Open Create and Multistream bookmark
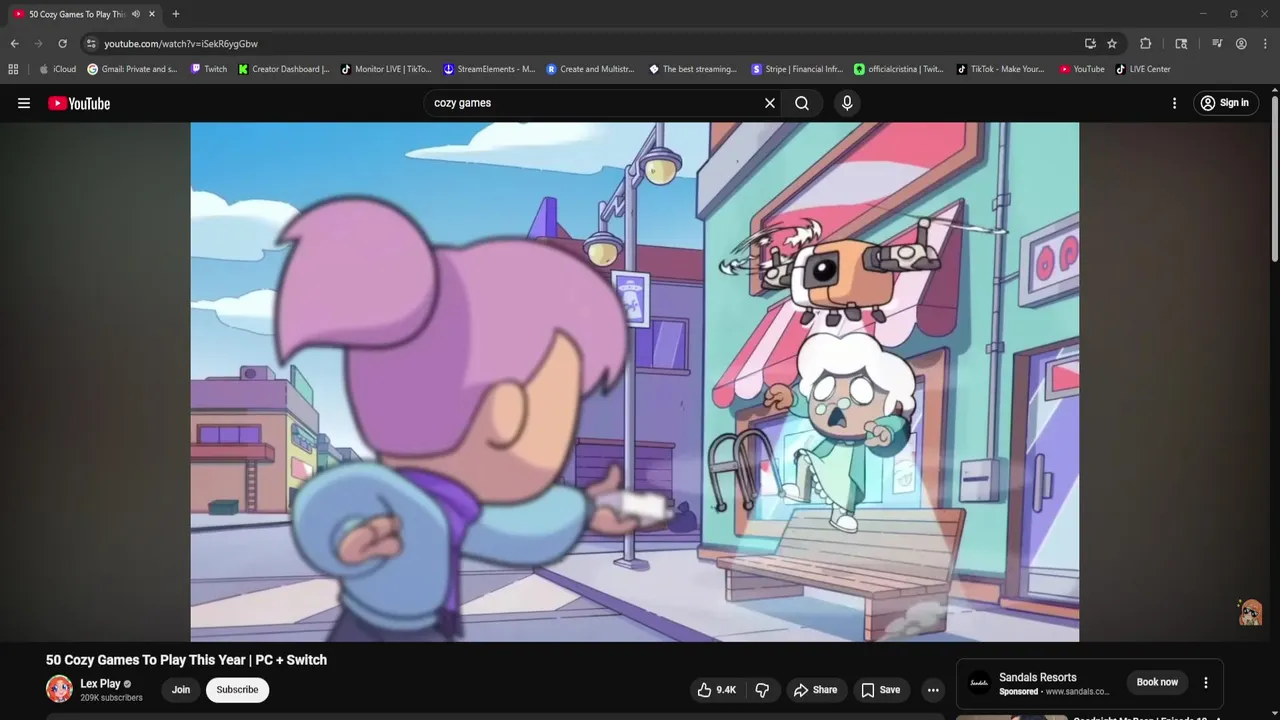Viewport: 1280px width, 720px height. click(591, 69)
